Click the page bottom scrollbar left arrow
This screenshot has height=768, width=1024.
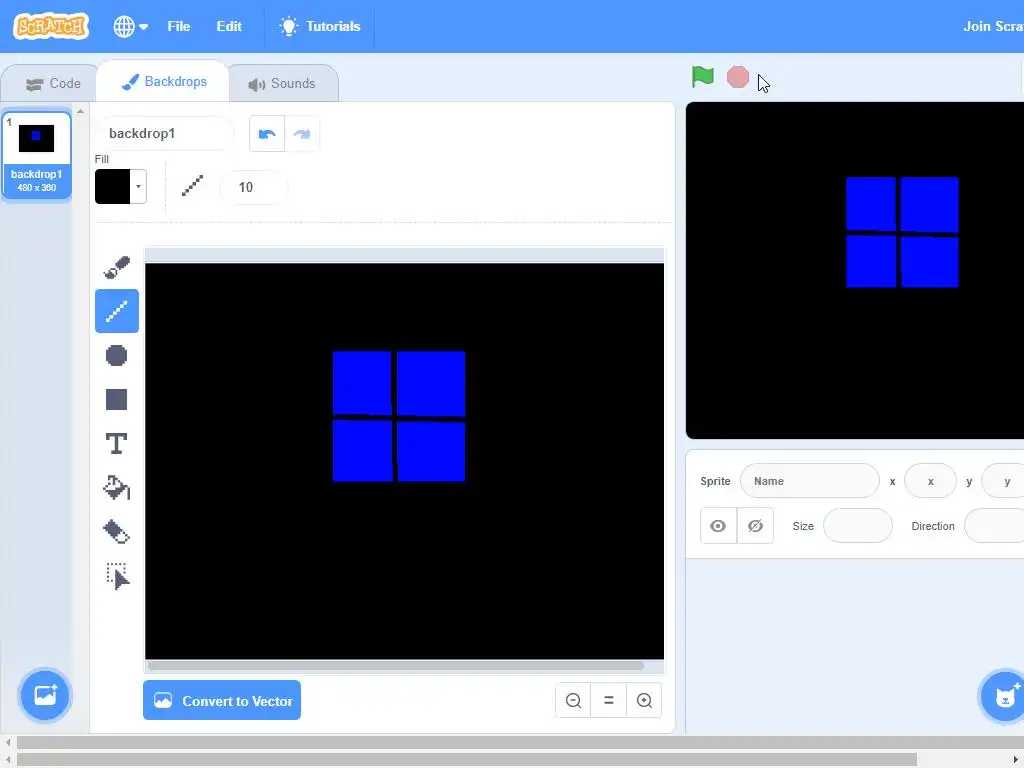coord(8,760)
